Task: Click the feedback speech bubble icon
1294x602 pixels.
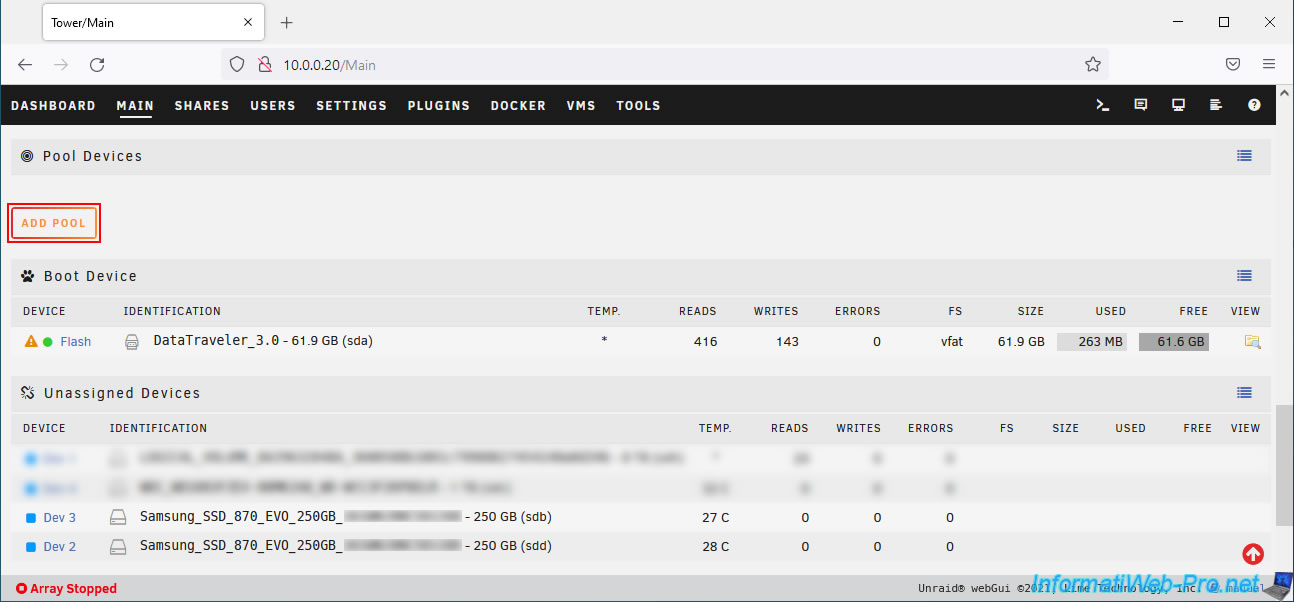Action: click(1140, 105)
